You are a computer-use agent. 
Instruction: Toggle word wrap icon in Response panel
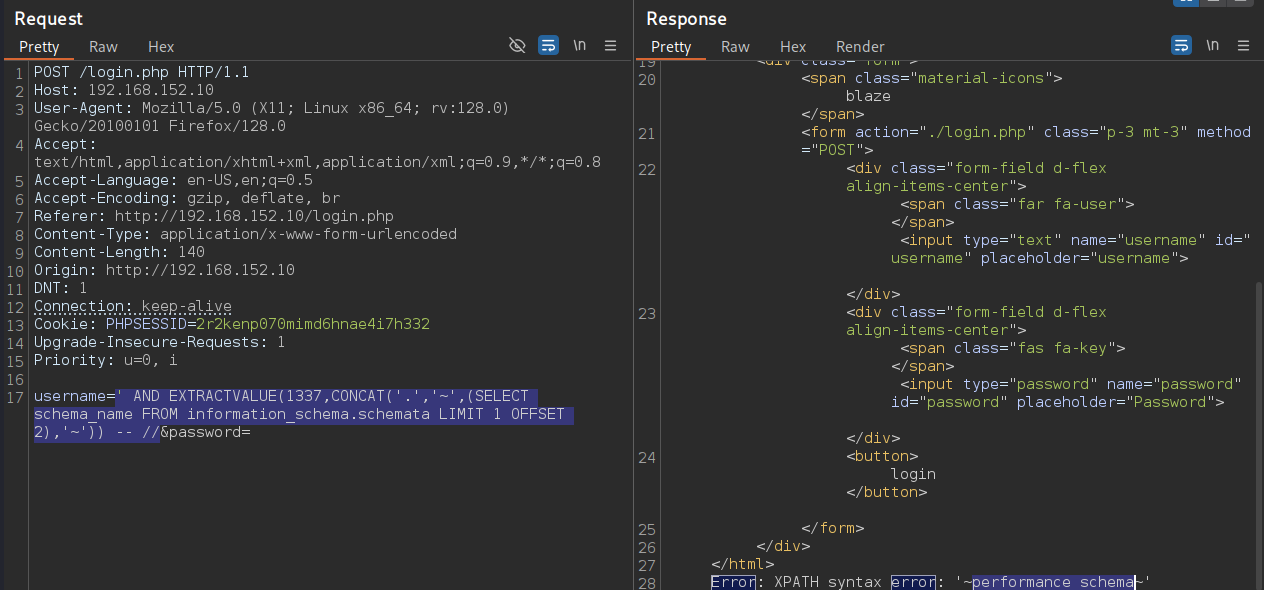pos(1181,45)
